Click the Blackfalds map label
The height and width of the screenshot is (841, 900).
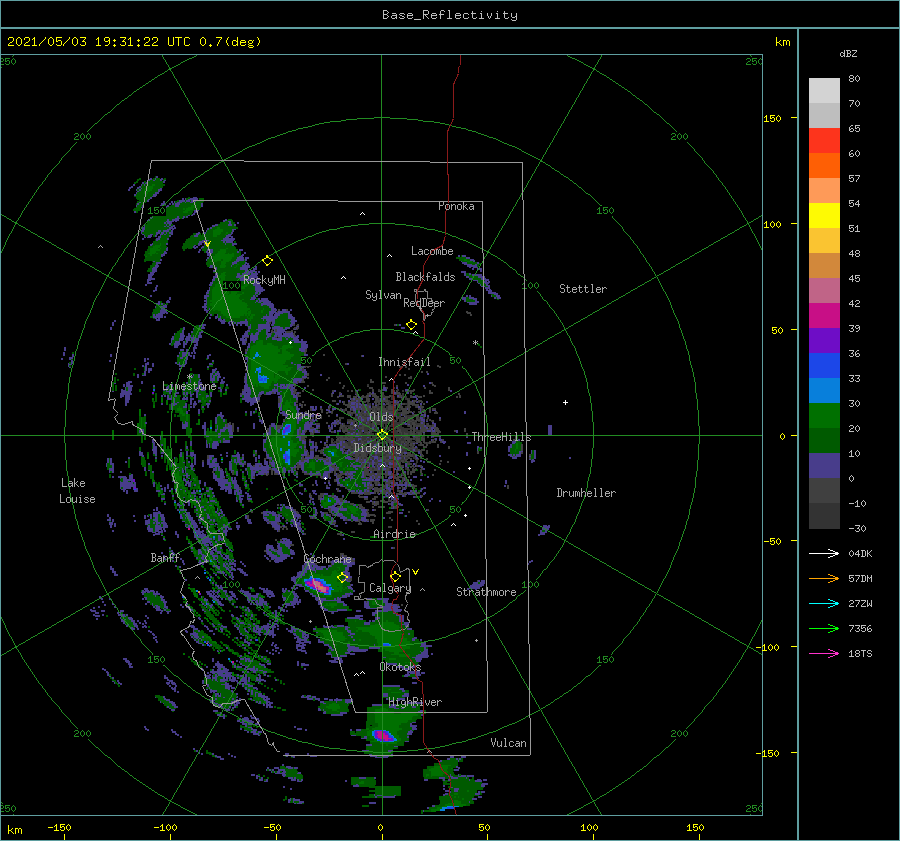pyautogui.click(x=425, y=277)
